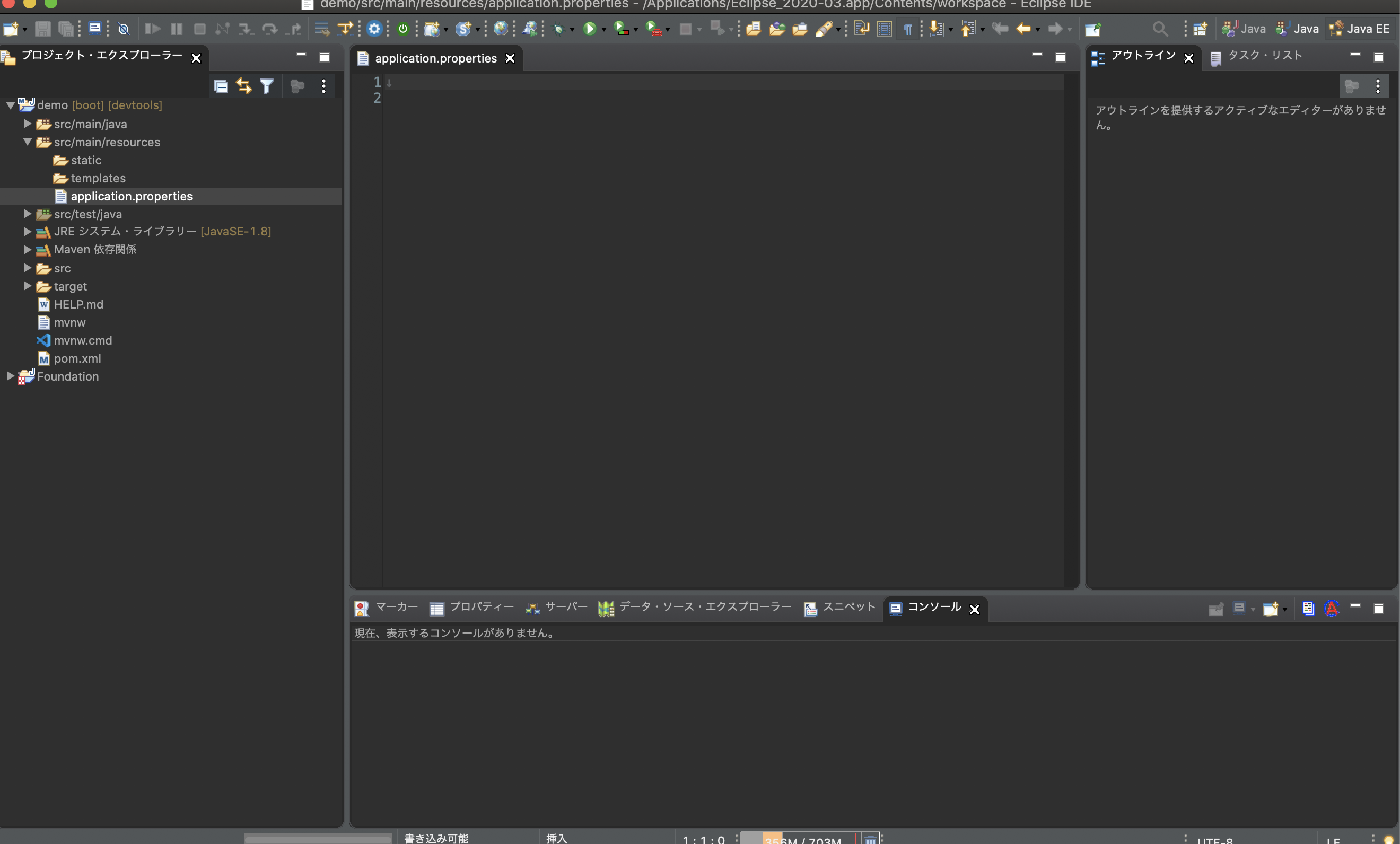Toggle Show Whitespace Characters pilcrow button

907,29
